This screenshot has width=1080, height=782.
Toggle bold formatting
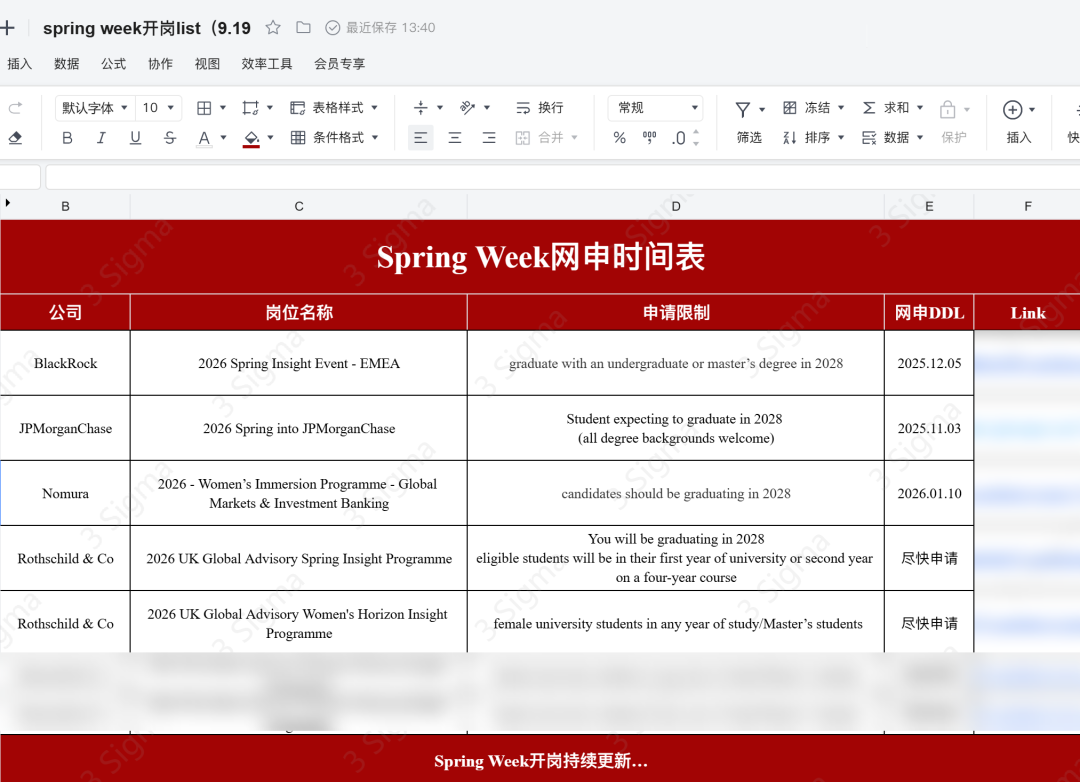67,138
